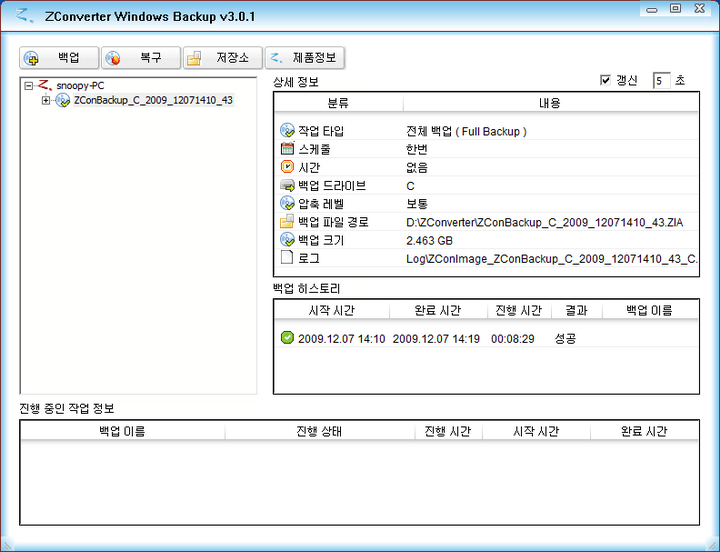Select the 시간 value '없음'
The height and width of the screenshot is (552, 720).
[417, 168]
